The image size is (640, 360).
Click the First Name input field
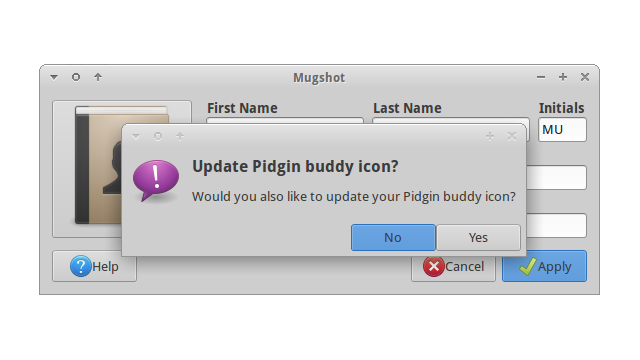285,121
